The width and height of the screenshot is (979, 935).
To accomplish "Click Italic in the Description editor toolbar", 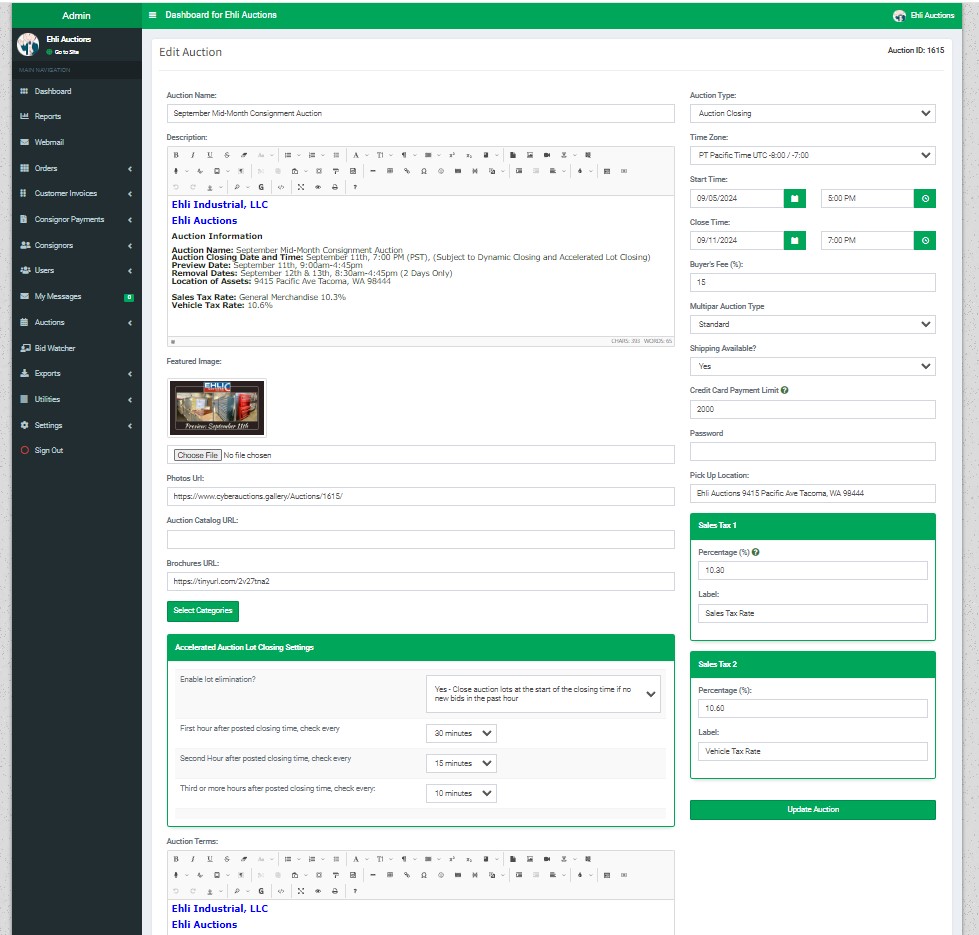I will click(x=193, y=155).
